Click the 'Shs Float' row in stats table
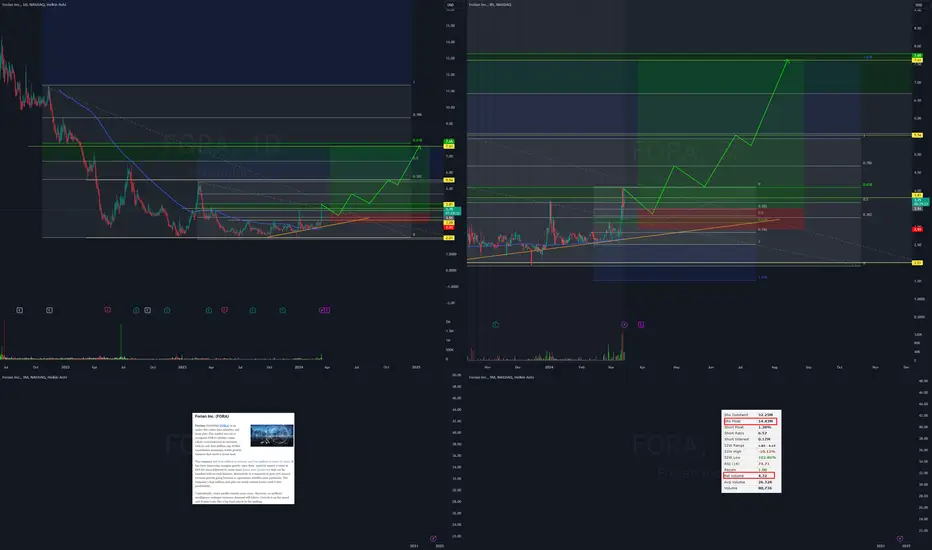 point(751,421)
